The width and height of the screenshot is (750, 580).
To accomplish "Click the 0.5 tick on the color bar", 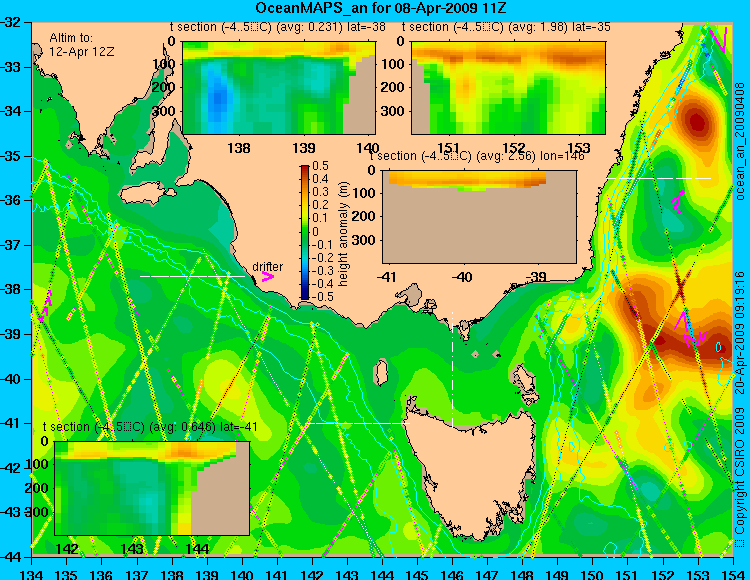I will (x=320, y=166).
